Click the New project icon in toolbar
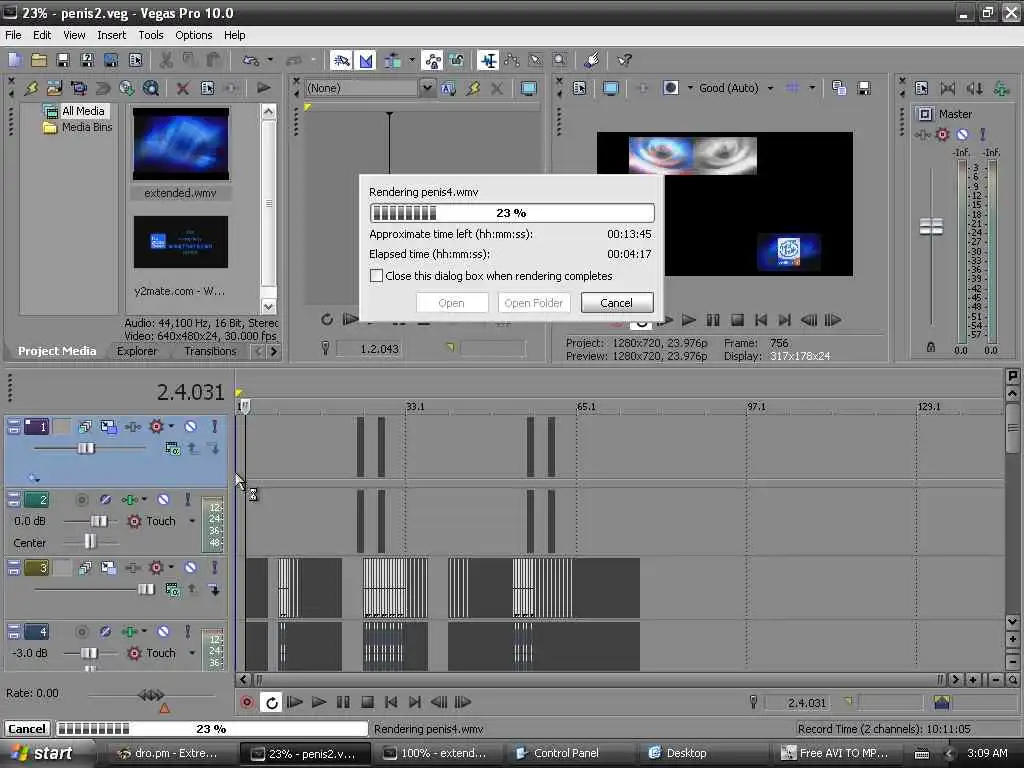The image size is (1024, 768). tap(15, 61)
